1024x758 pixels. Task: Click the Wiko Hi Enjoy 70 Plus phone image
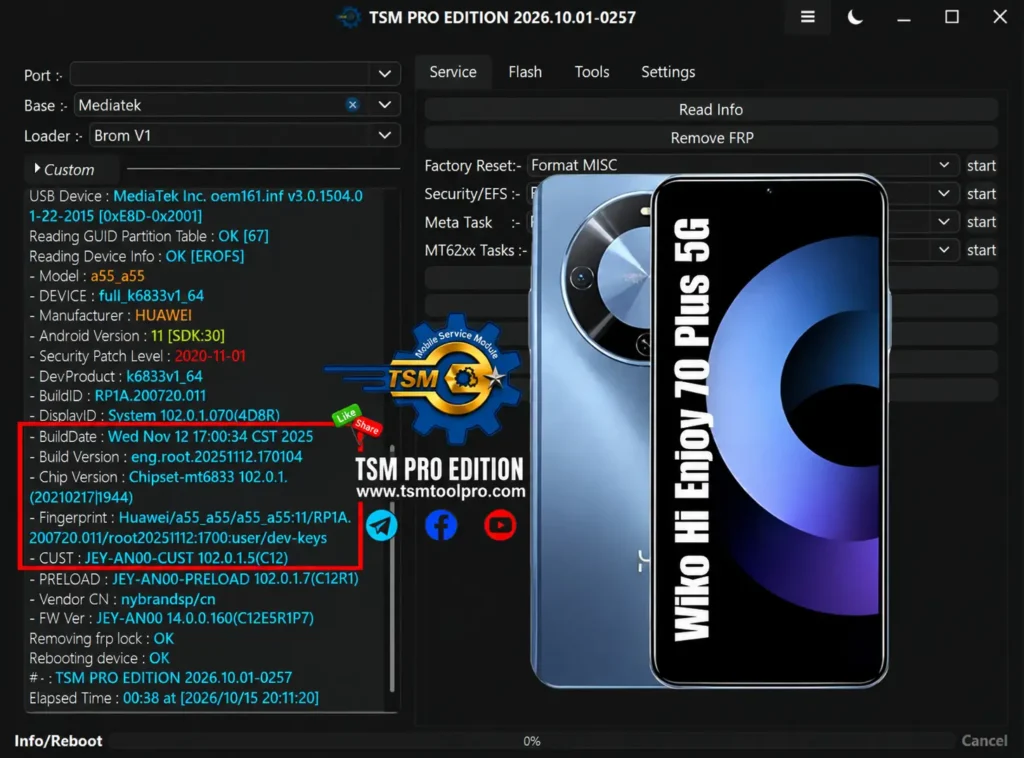point(709,431)
